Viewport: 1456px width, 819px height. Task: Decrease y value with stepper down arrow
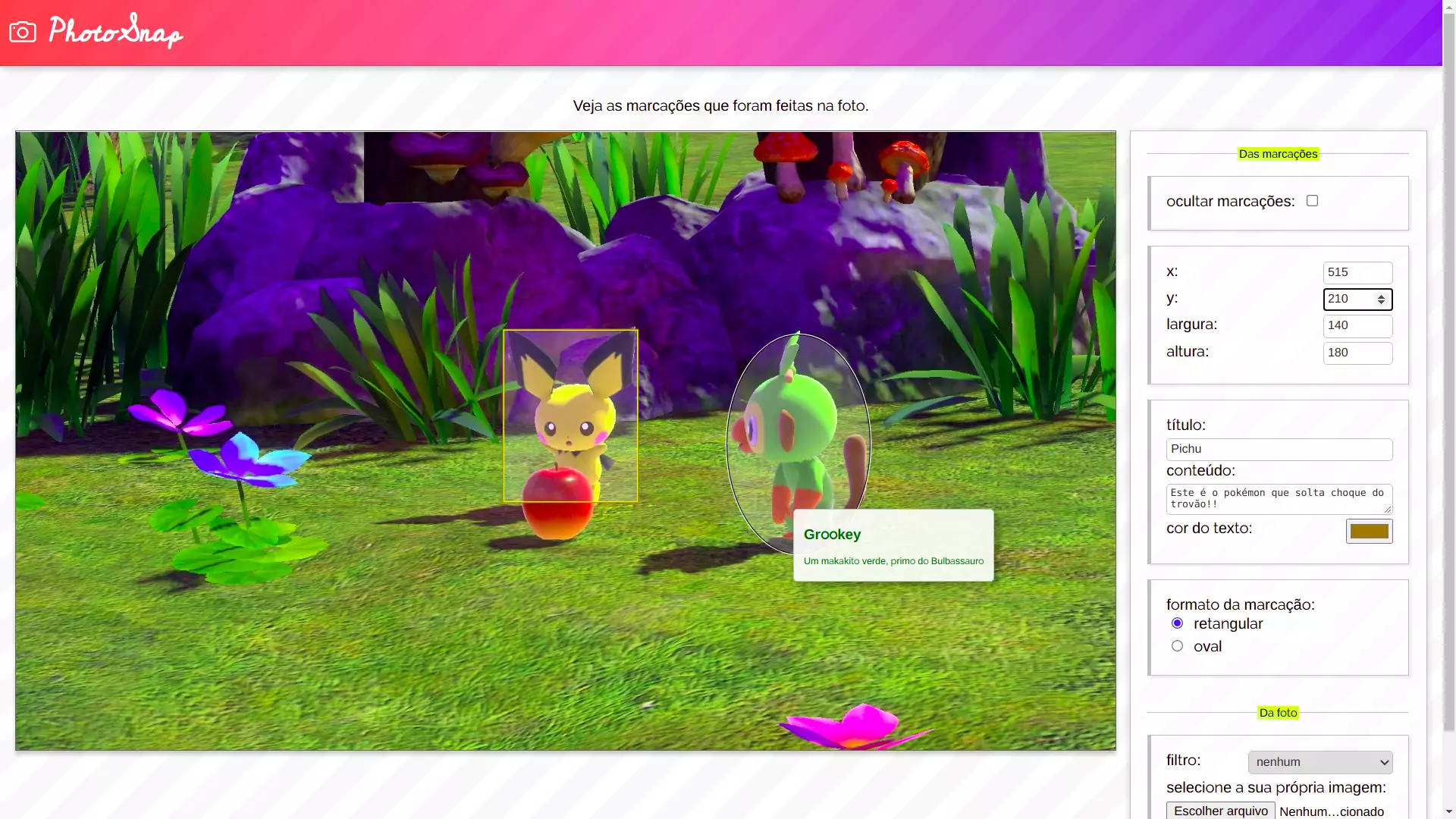[1382, 303]
